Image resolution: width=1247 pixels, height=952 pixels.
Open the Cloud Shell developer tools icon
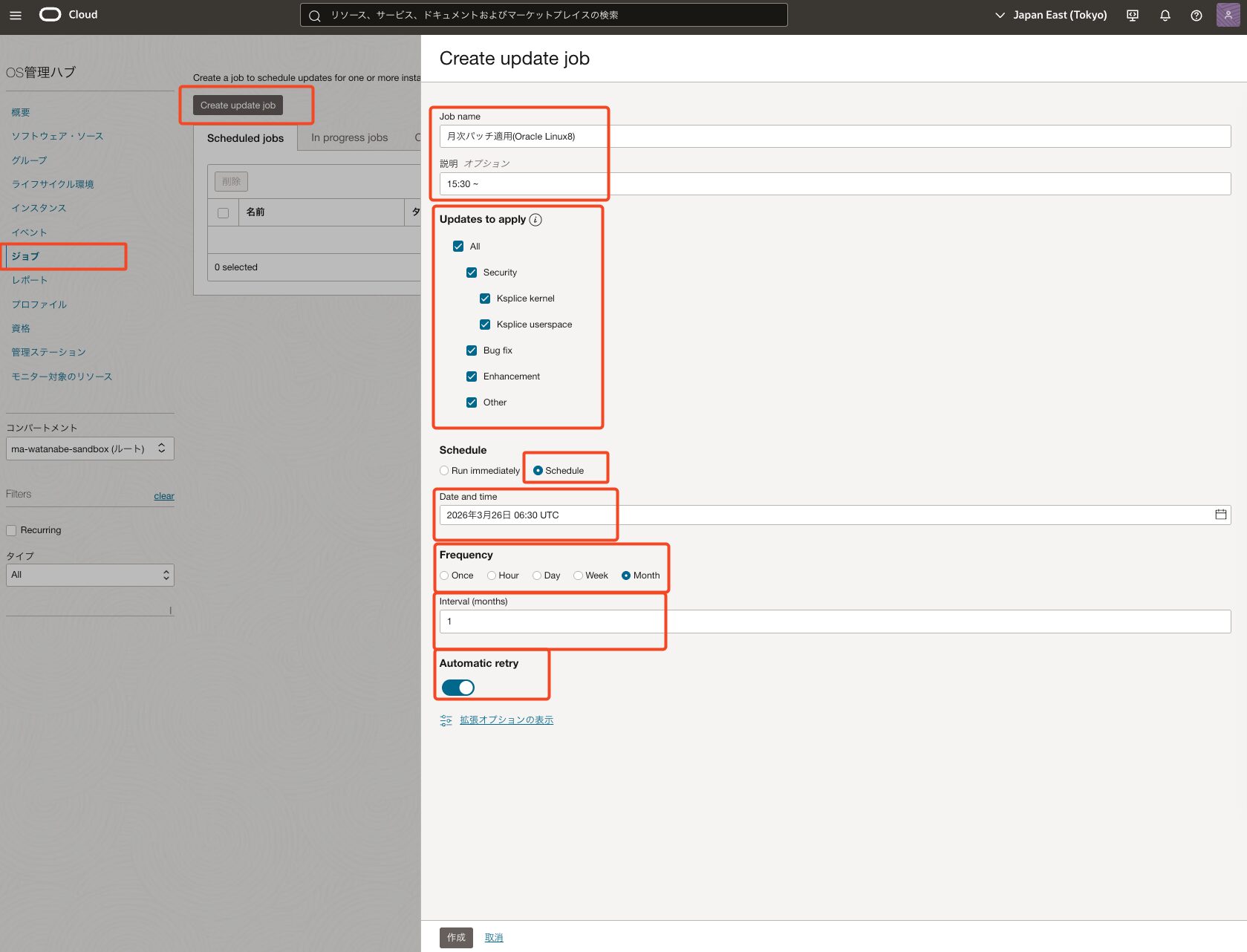coord(1132,16)
